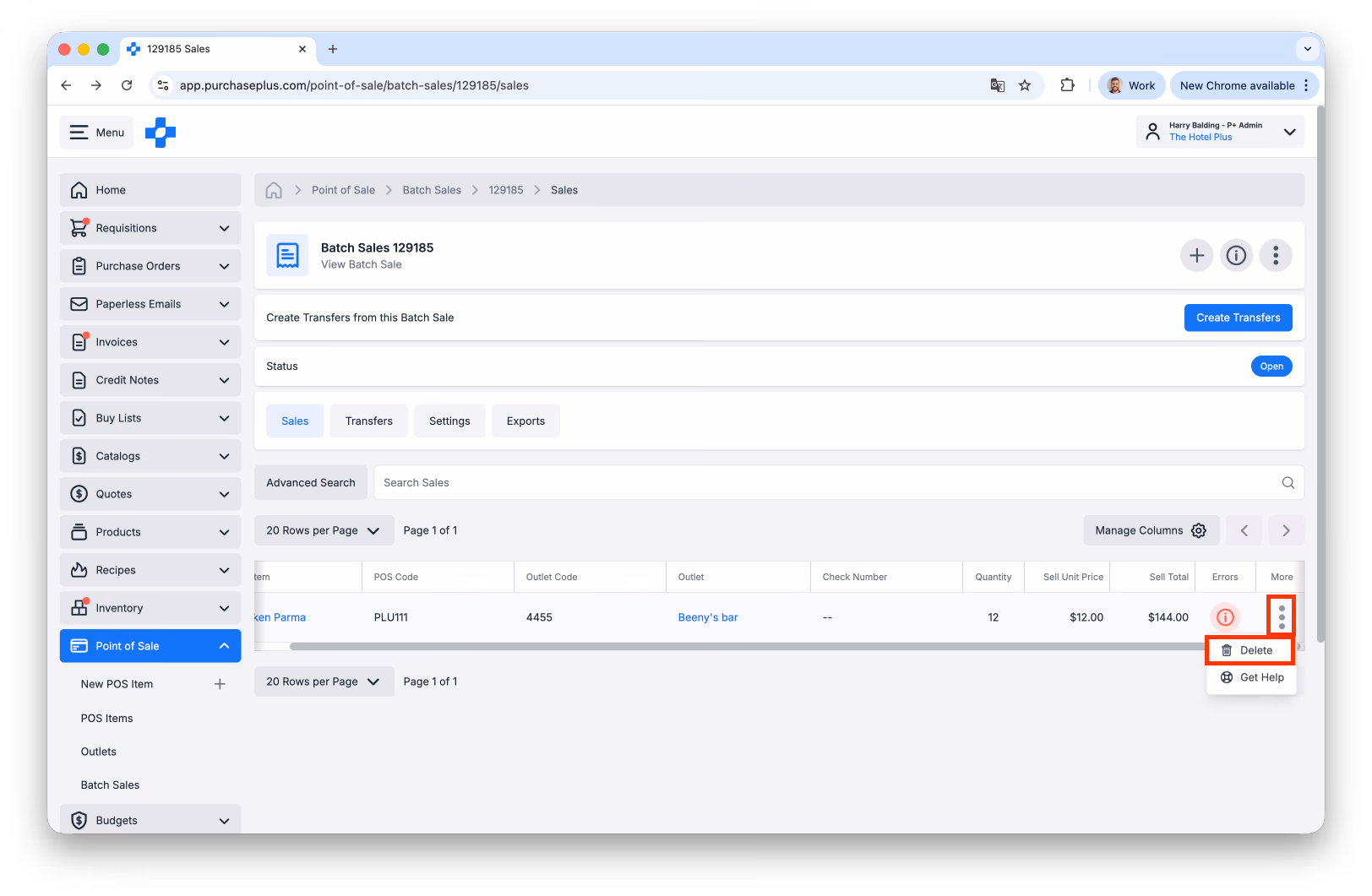Click the plus next to New POS Item

[220, 684]
